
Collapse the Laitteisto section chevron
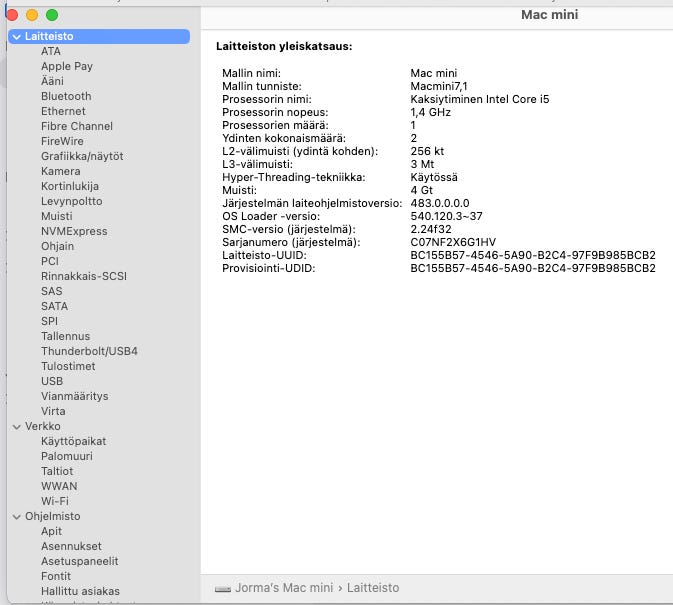tap(17, 37)
